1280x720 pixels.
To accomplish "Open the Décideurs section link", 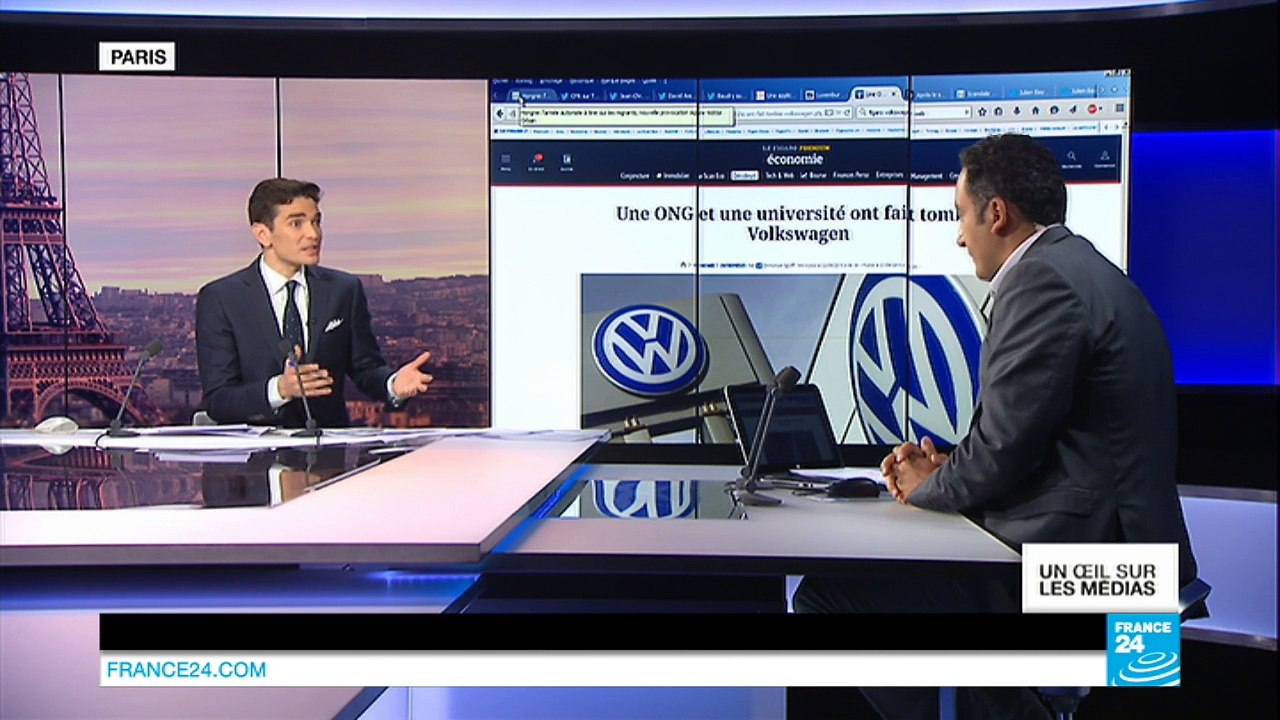I will tap(743, 175).
